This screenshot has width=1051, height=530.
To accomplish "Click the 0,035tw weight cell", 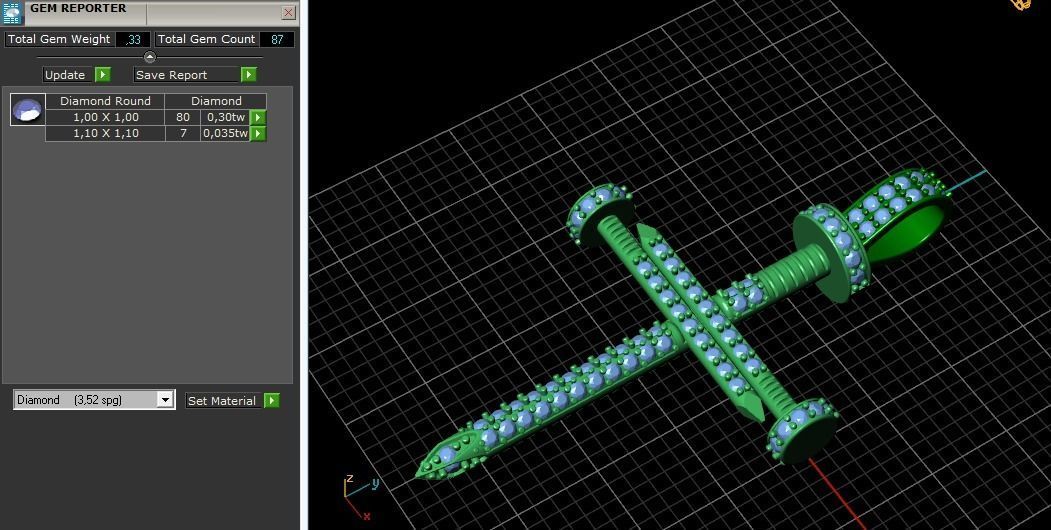I will pyautogui.click(x=225, y=133).
